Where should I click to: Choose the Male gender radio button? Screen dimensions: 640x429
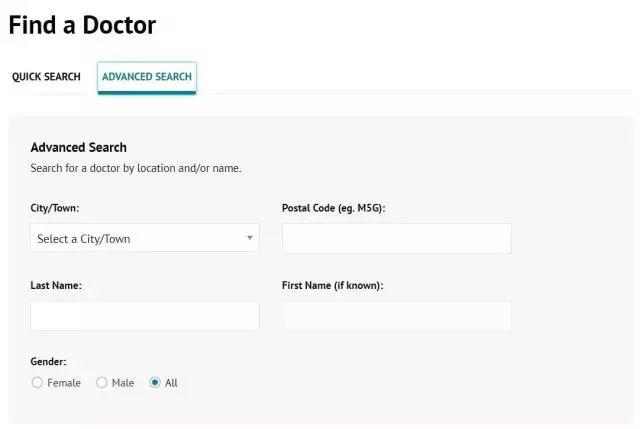(x=102, y=383)
